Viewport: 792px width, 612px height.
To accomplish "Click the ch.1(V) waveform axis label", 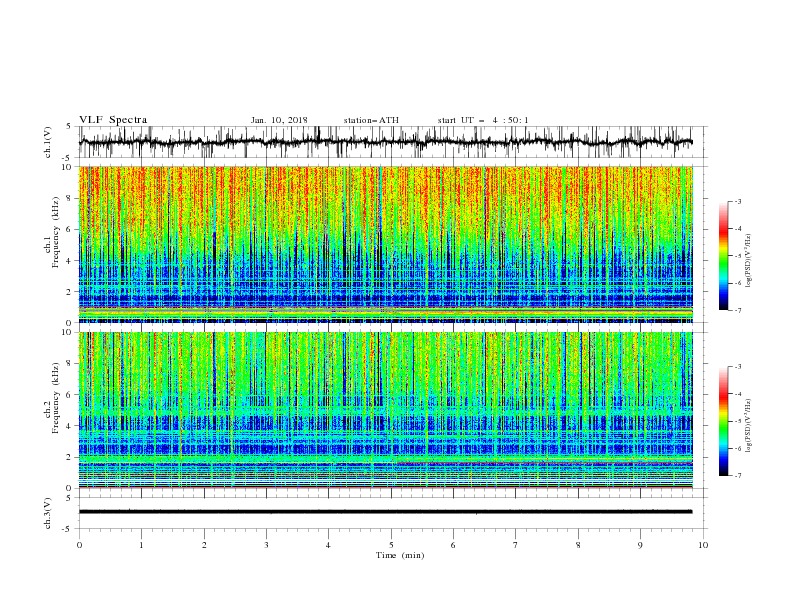I will [x=48, y=142].
